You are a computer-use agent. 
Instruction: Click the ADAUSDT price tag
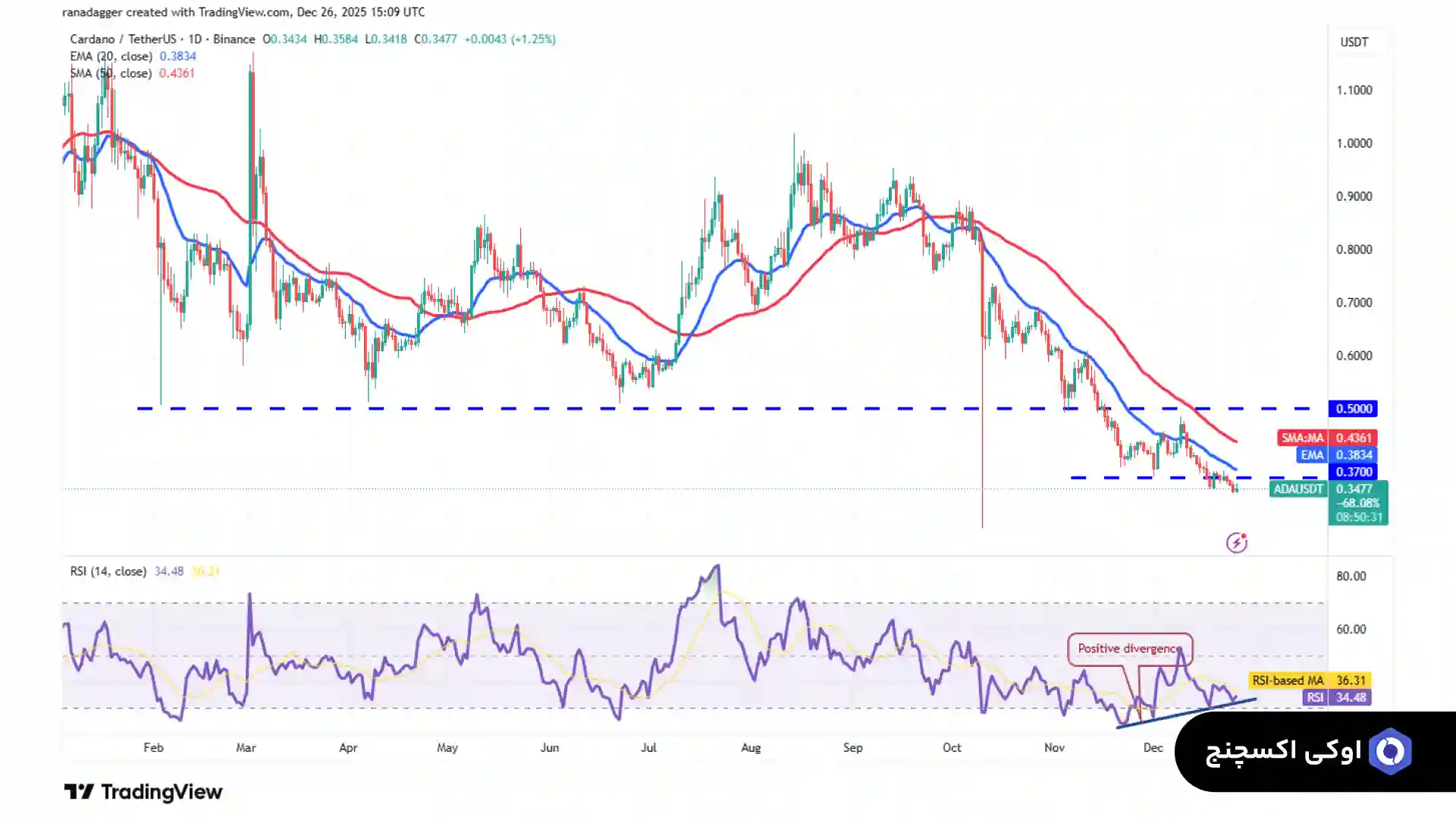pyautogui.click(x=1298, y=489)
